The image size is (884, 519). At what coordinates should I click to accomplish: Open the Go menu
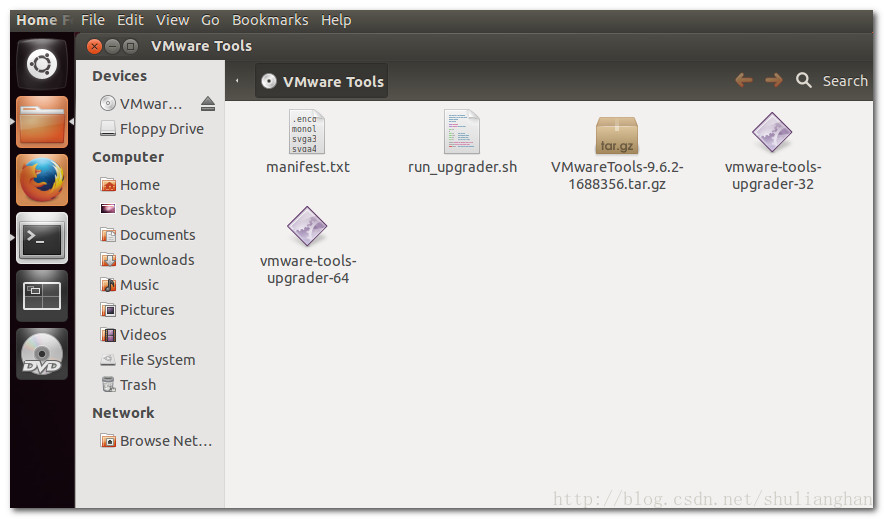[x=210, y=20]
